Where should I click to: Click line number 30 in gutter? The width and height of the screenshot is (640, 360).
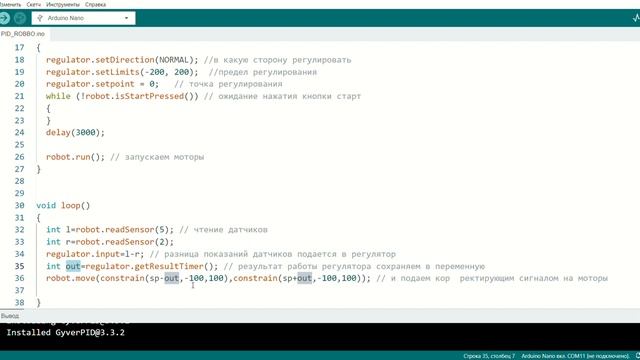(x=19, y=206)
